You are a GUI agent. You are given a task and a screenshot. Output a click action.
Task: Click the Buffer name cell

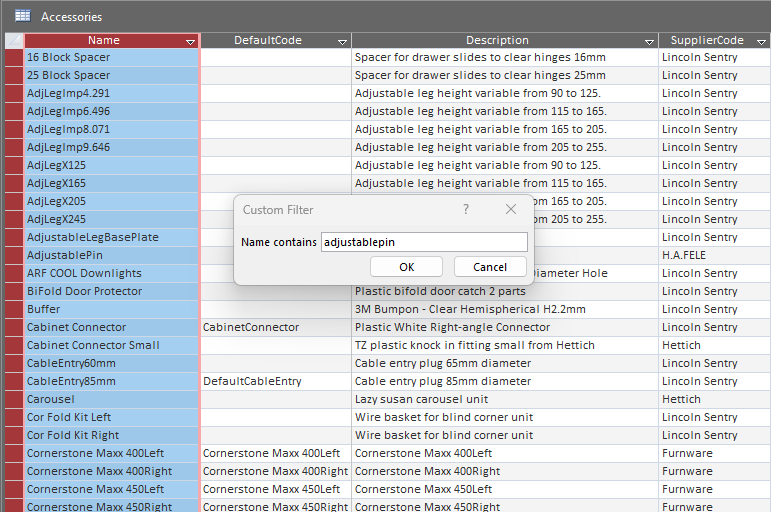click(111, 309)
